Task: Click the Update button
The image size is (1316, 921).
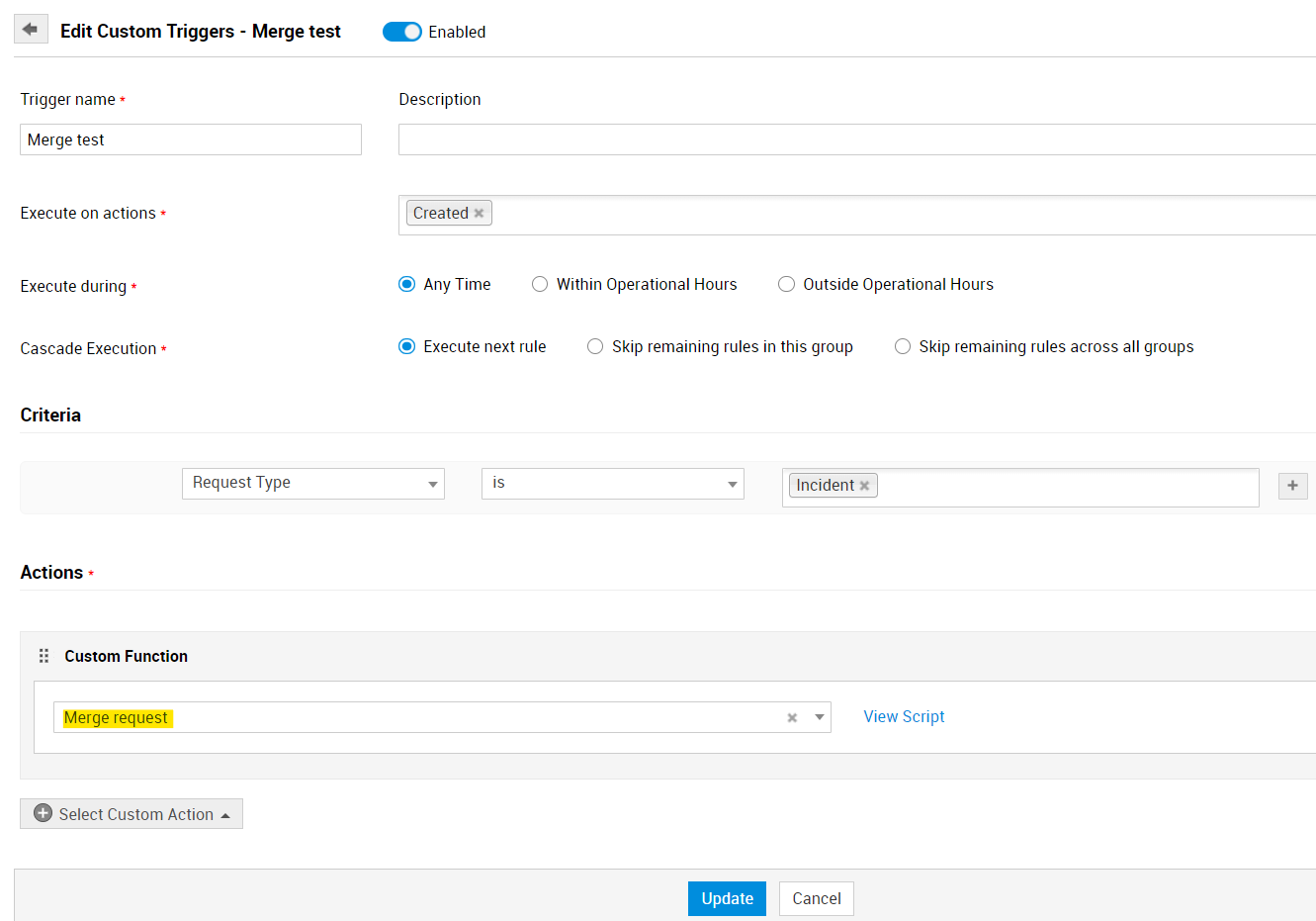Action: pyautogui.click(x=727, y=898)
